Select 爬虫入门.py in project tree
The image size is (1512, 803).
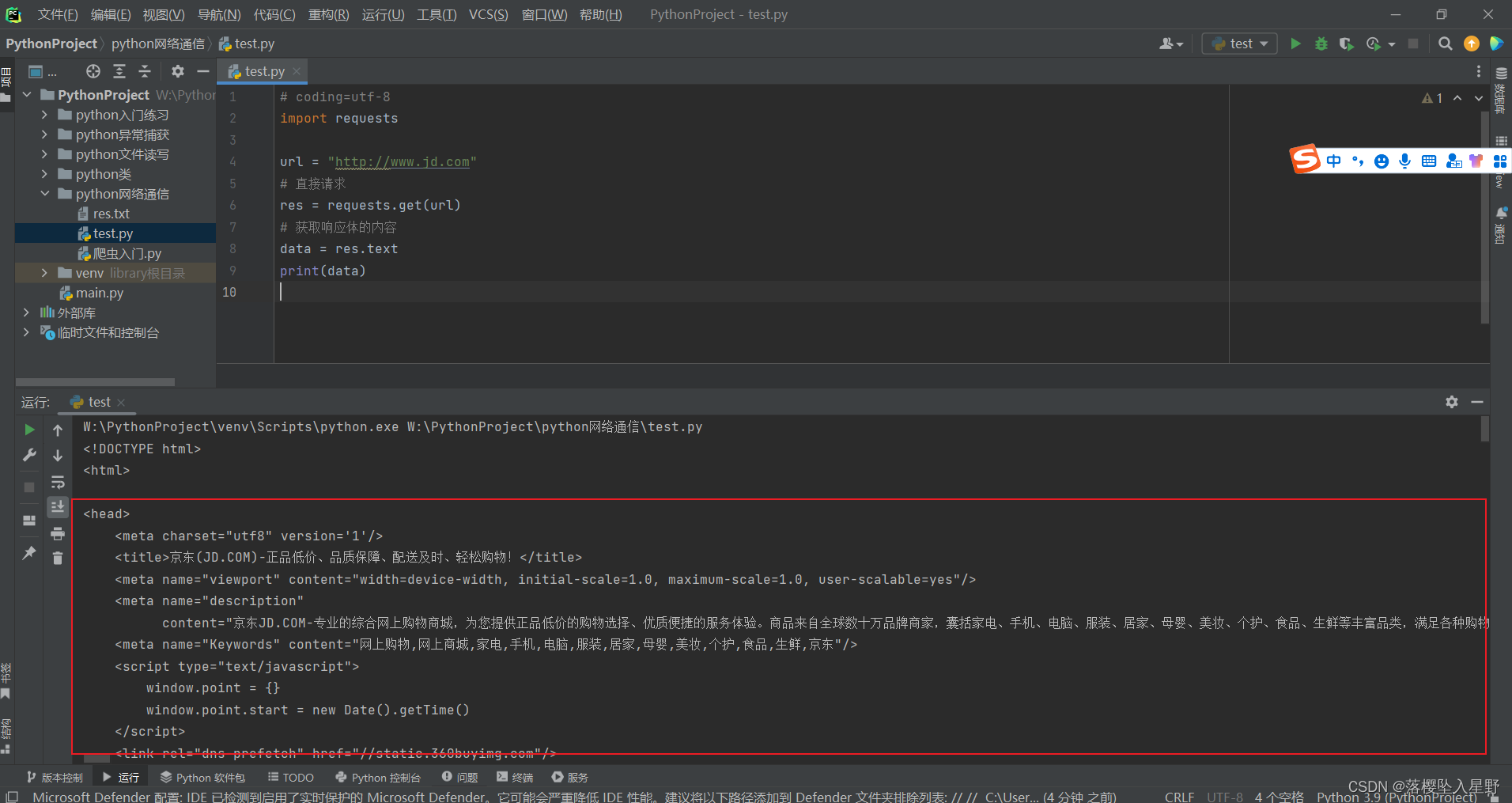click(119, 253)
